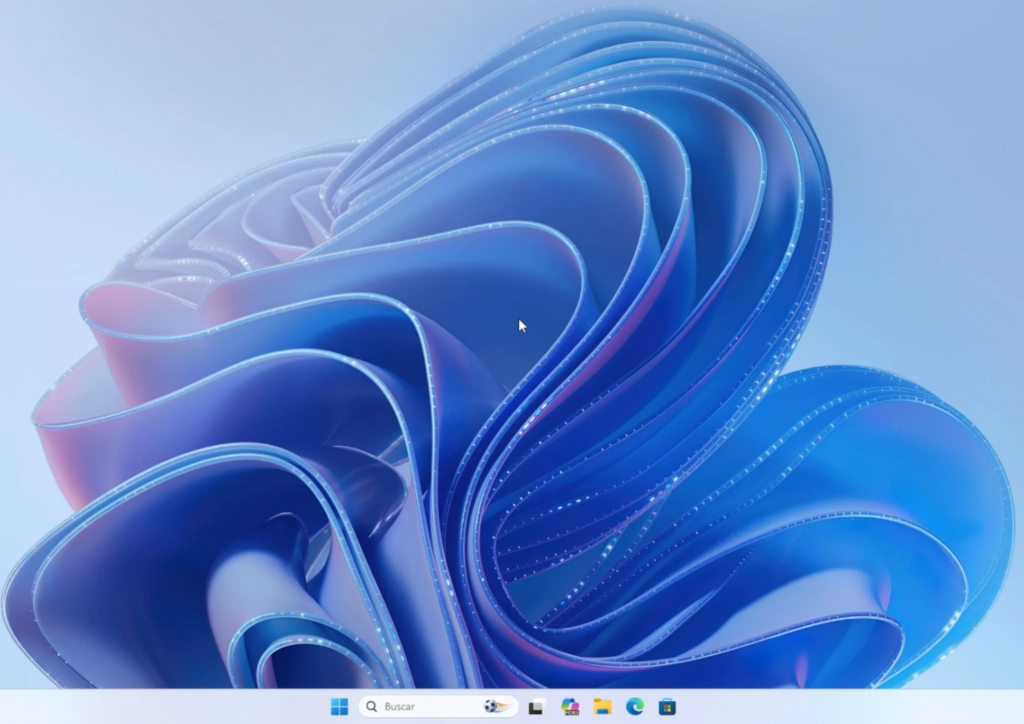Open the Windows Start menu
Image resolution: width=1024 pixels, height=724 pixels.
(x=339, y=706)
